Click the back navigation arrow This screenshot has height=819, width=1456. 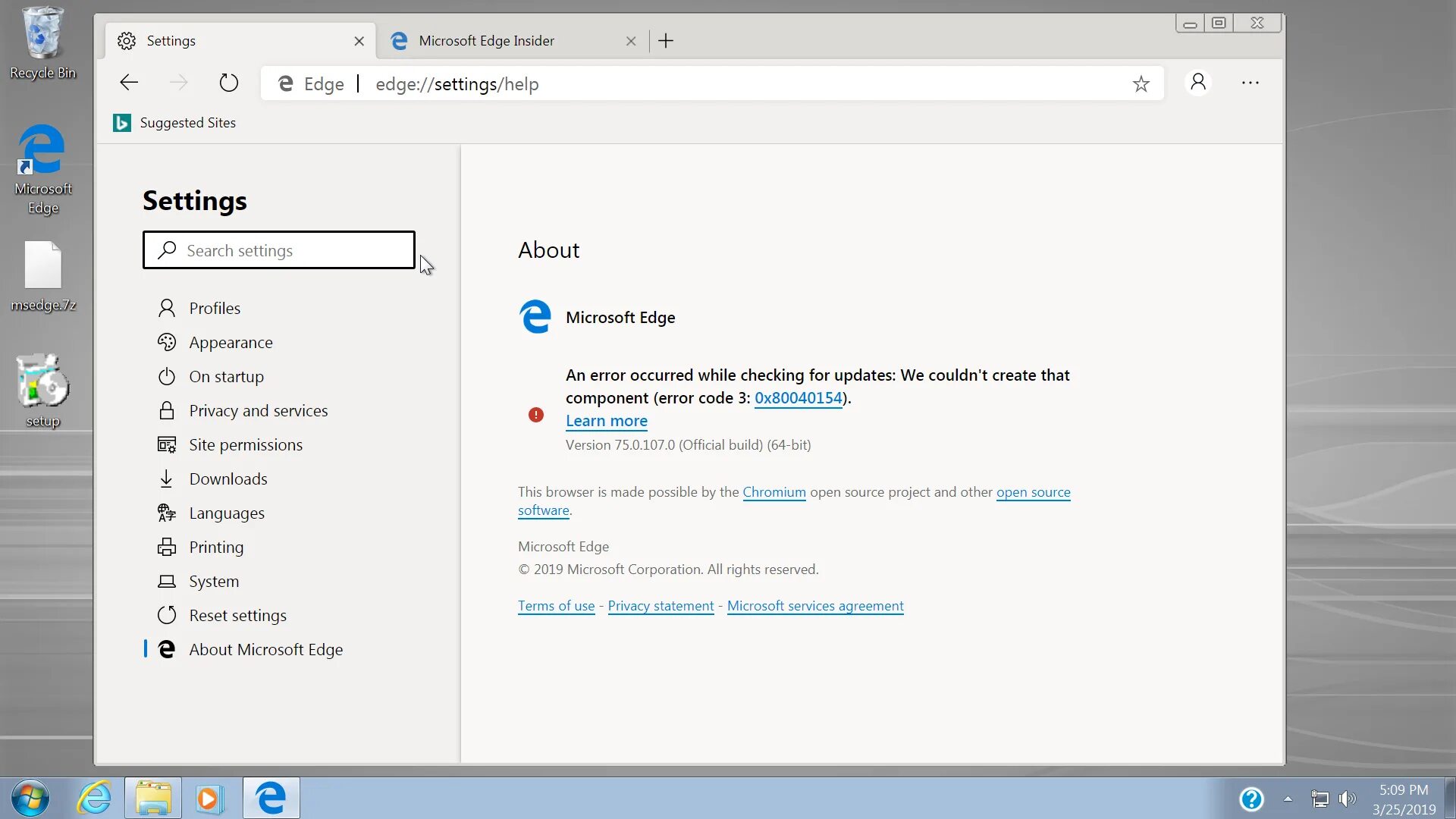(129, 83)
